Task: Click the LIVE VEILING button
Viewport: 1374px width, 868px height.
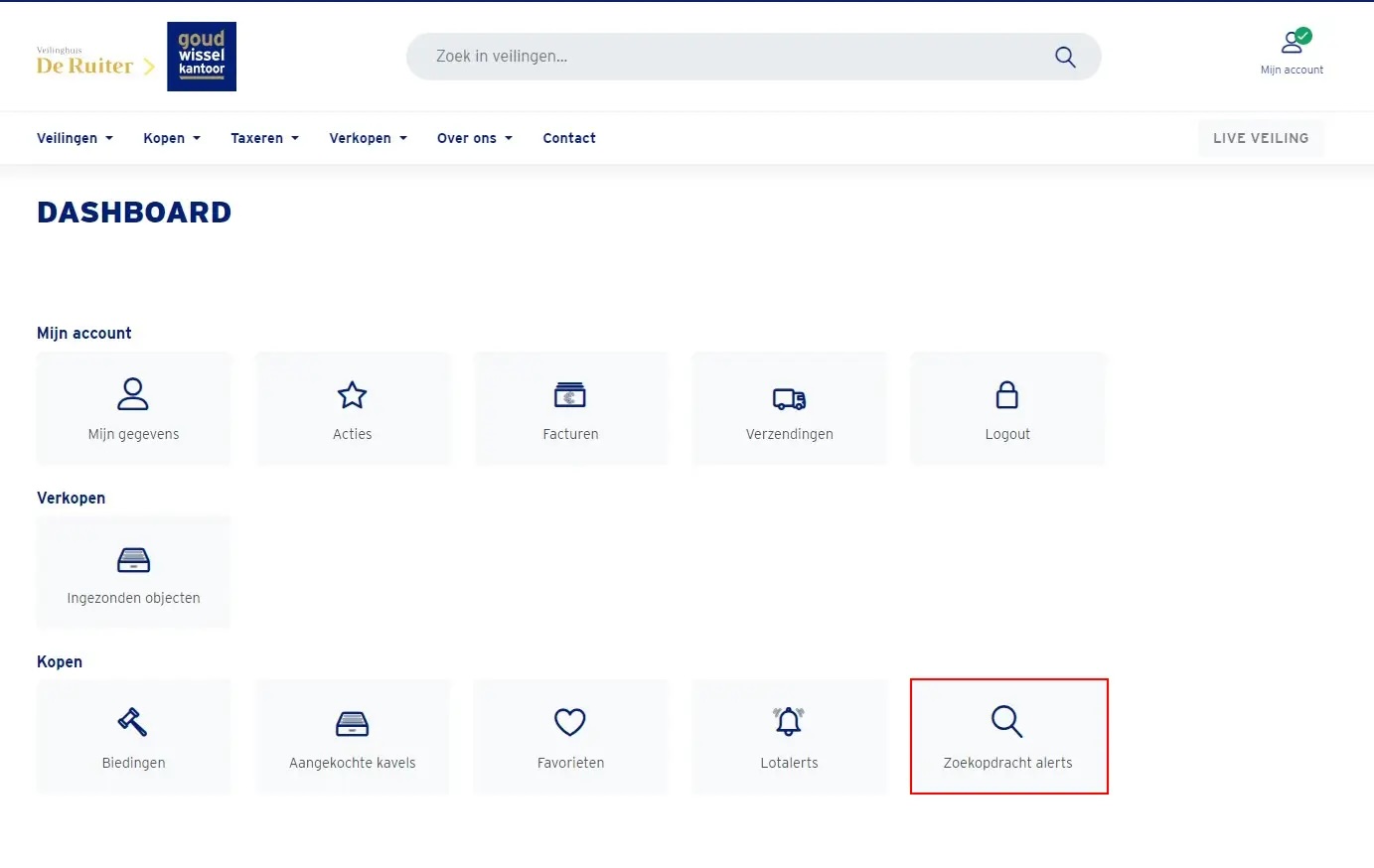Action: pos(1260,138)
